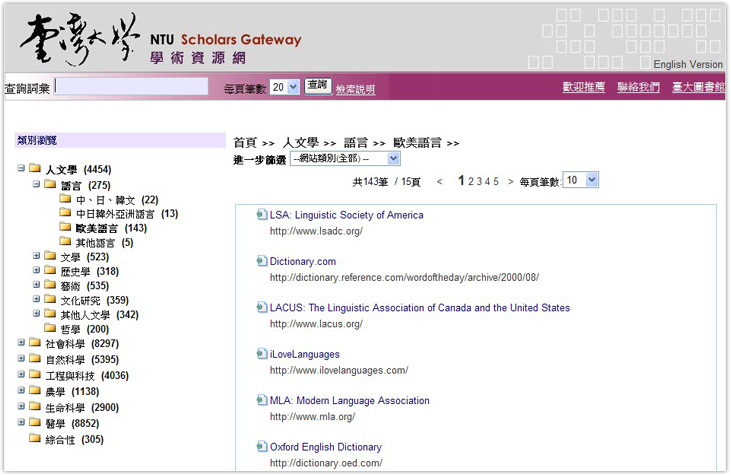
Task: Select the 工程與科技 (4036) tree item
Action: (x=87, y=375)
